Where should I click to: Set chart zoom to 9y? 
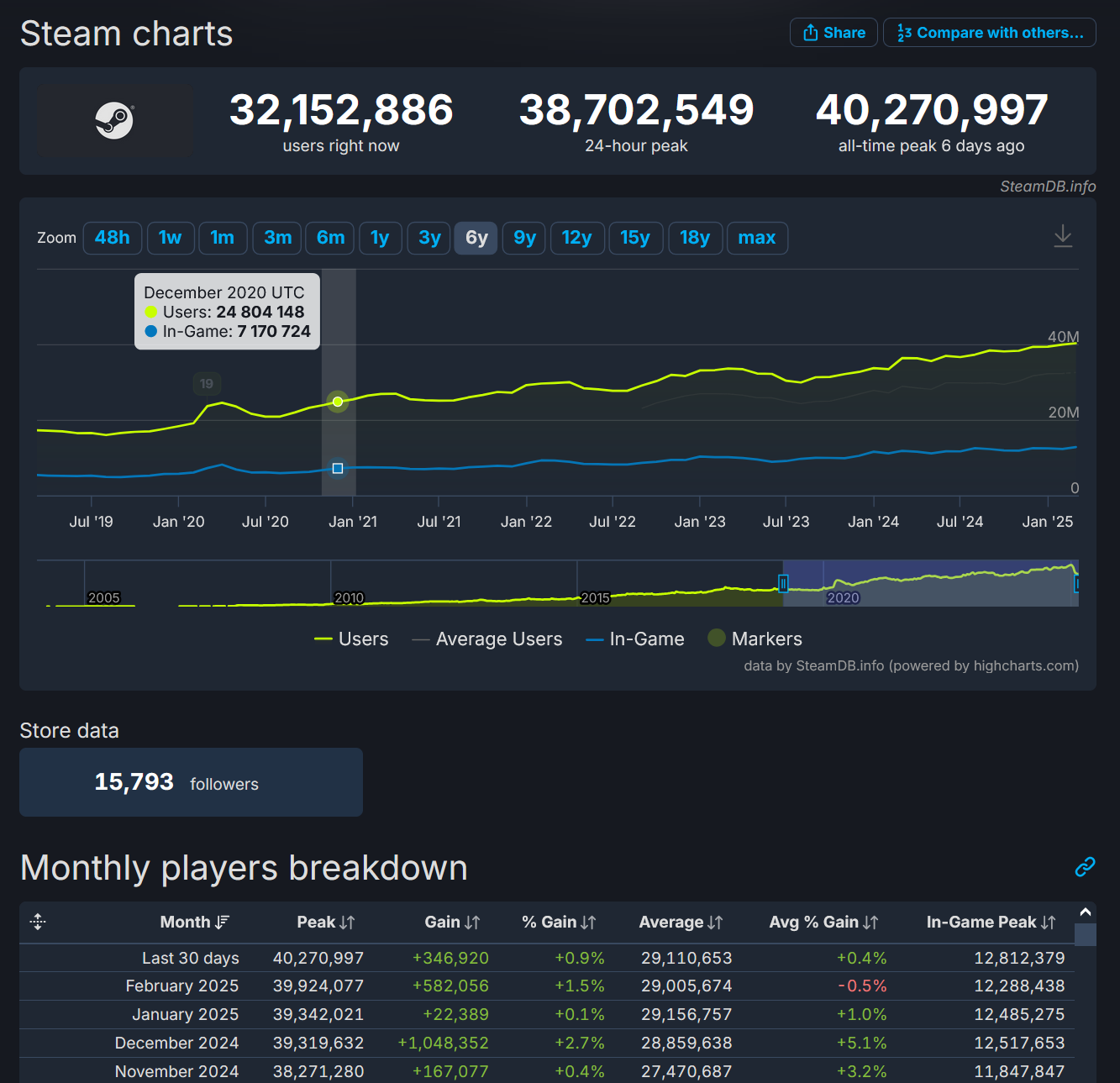525,238
